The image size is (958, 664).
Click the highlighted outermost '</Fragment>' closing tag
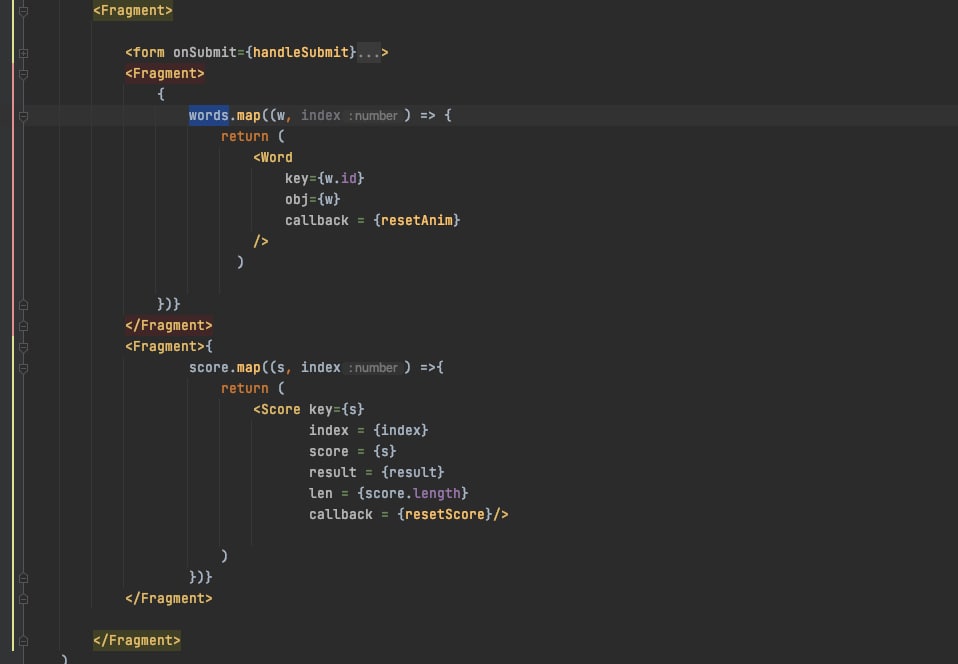(137, 640)
